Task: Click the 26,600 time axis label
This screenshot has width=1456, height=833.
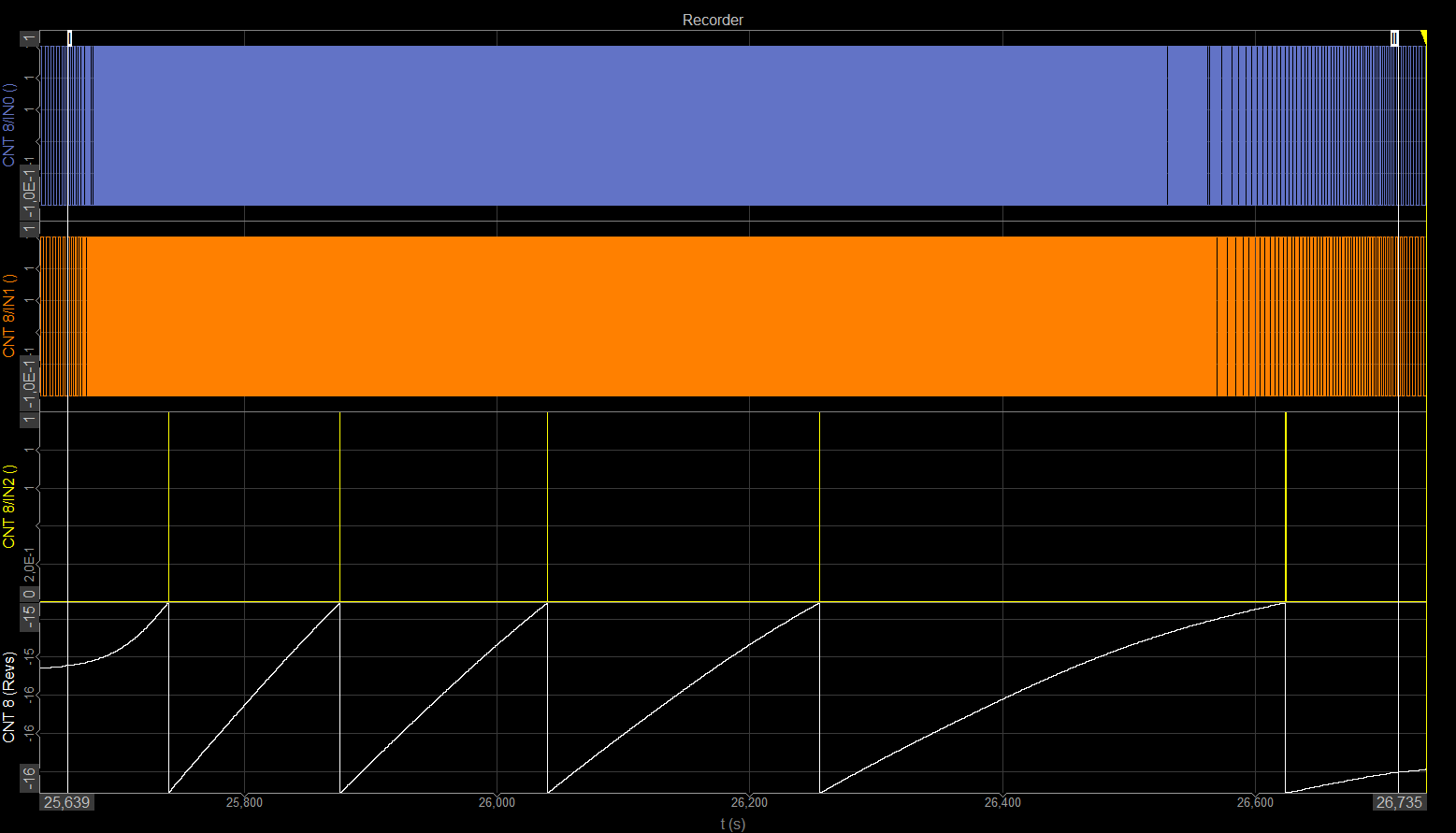Action: 1255,802
